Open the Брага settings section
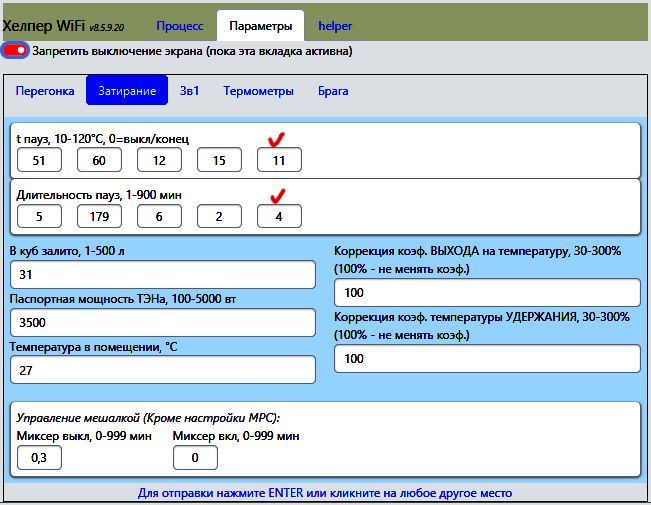The image size is (651, 505). click(333, 91)
